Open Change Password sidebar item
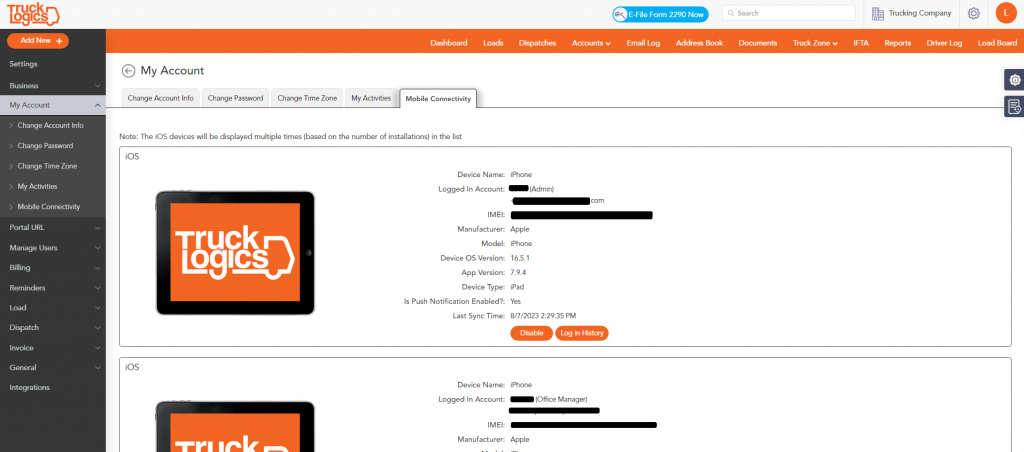1024x452 pixels. (53, 146)
